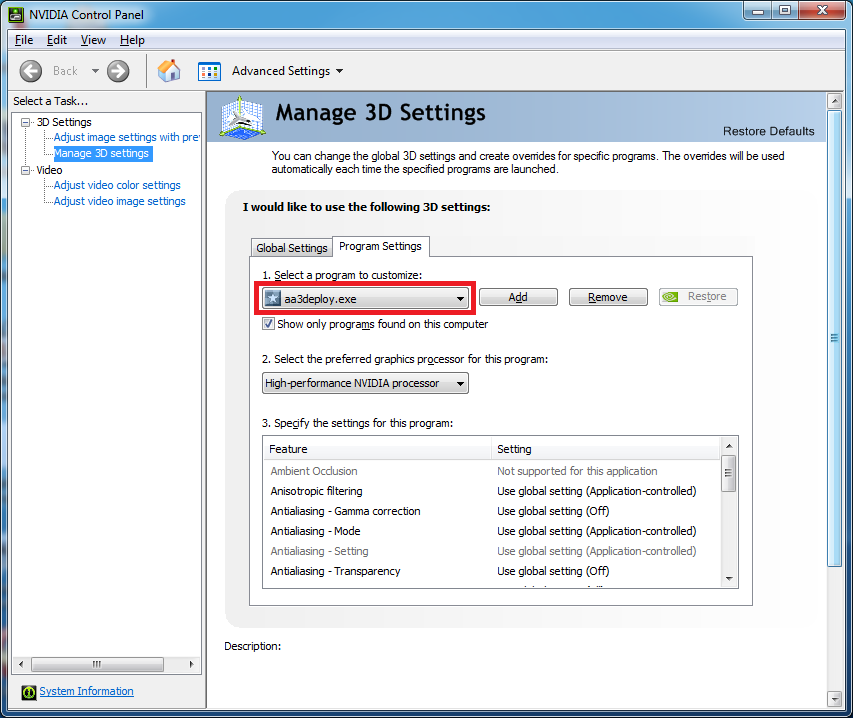This screenshot has width=853, height=718.
Task: Click the main panel vertical scrollbar thumb
Action: click(x=834, y=338)
